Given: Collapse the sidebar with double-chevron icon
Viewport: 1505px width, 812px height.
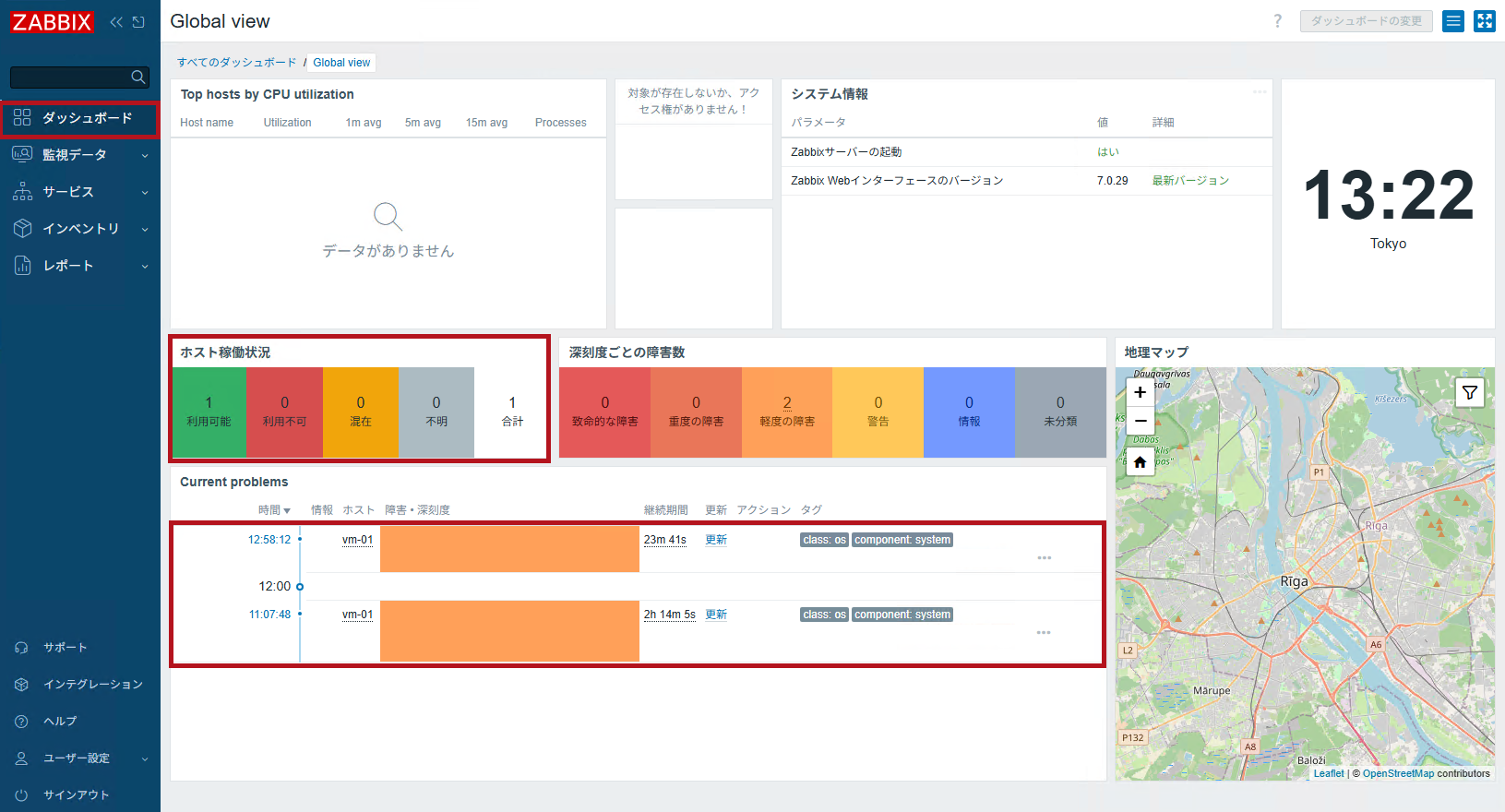Looking at the screenshot, I should pyautogui.click(x=116, y=22).
